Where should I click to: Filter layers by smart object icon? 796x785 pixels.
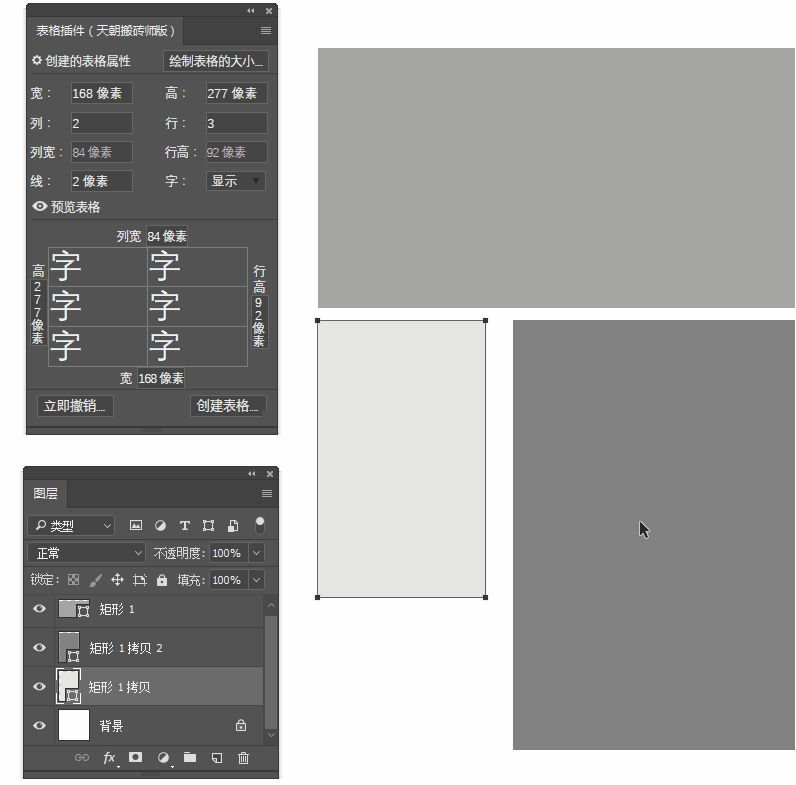pyautogui.click(x=233, y=526)
